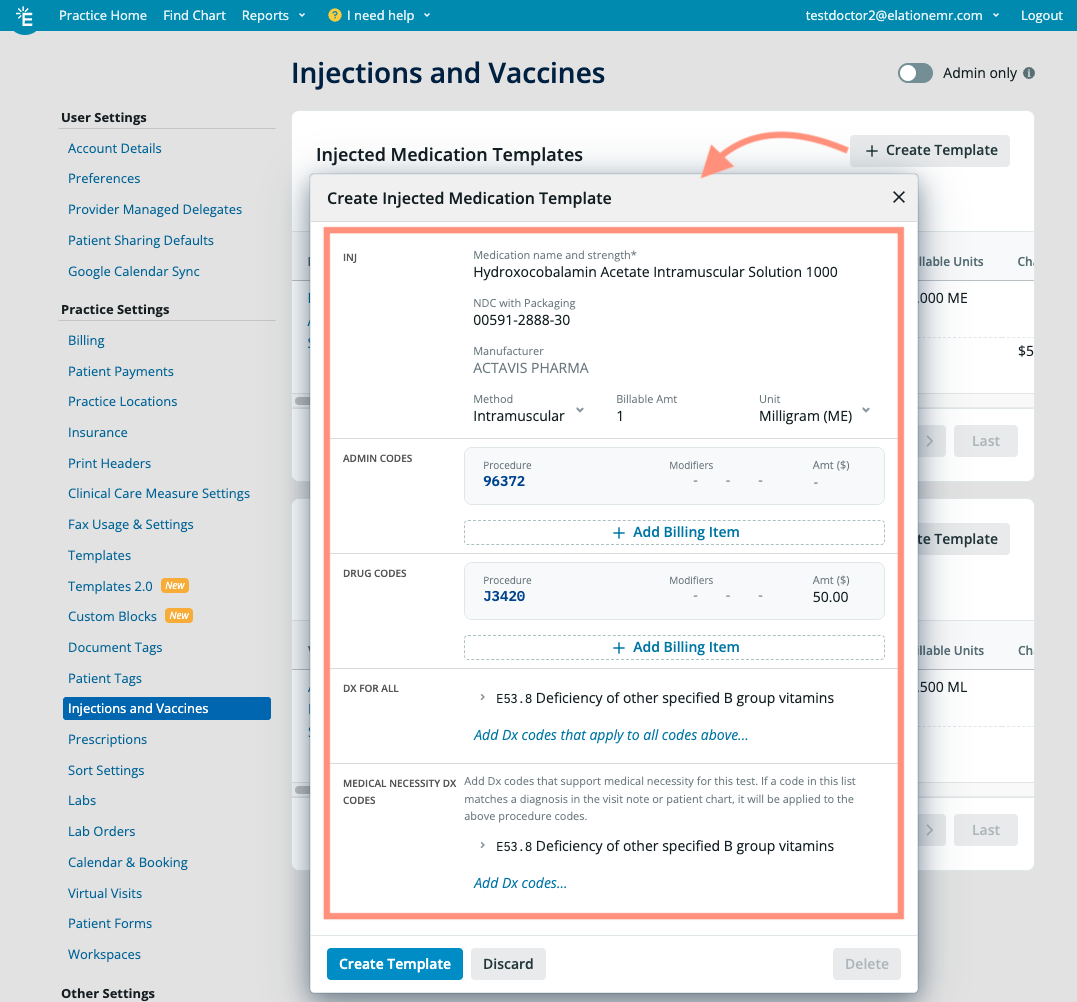
Task: Open procedure code 96372
Action: (x=504, y=481)
